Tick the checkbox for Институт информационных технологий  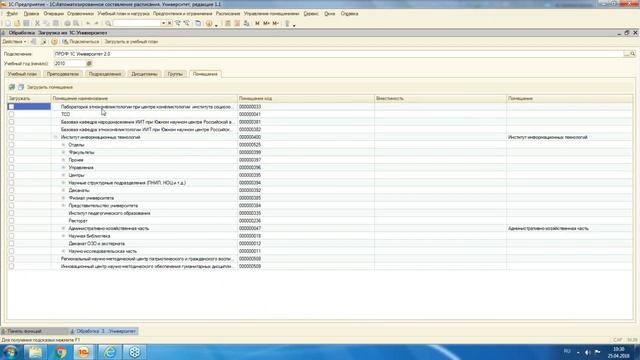tap(11, 137)
